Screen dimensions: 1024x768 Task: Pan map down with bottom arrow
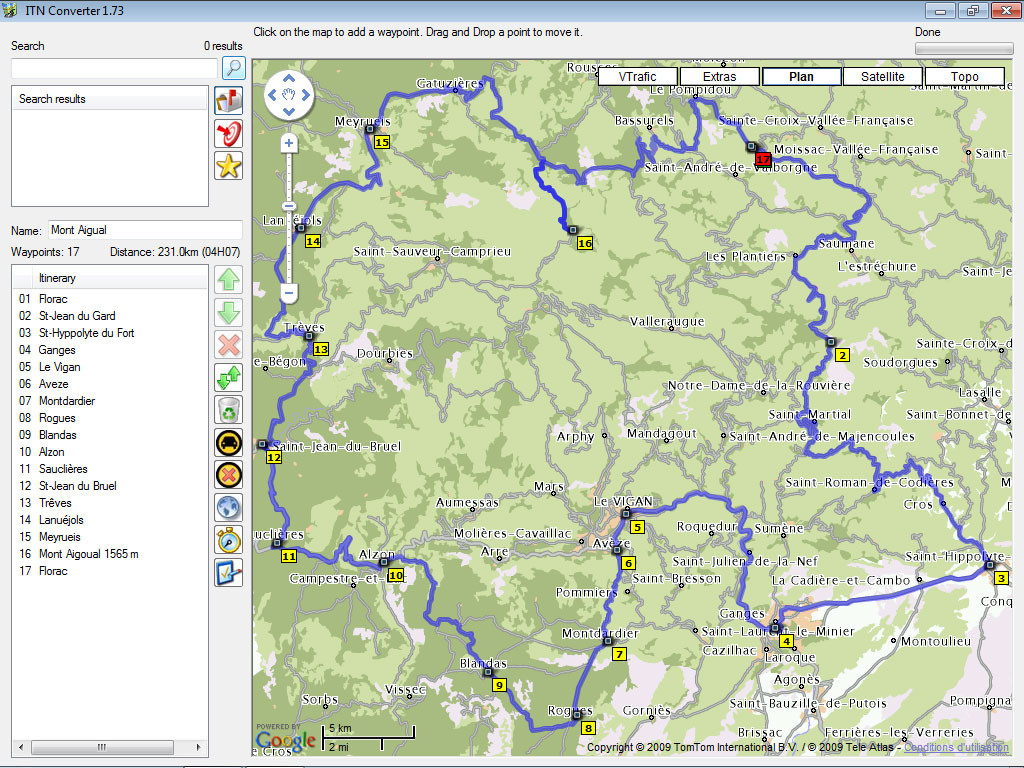pos(289,112)
